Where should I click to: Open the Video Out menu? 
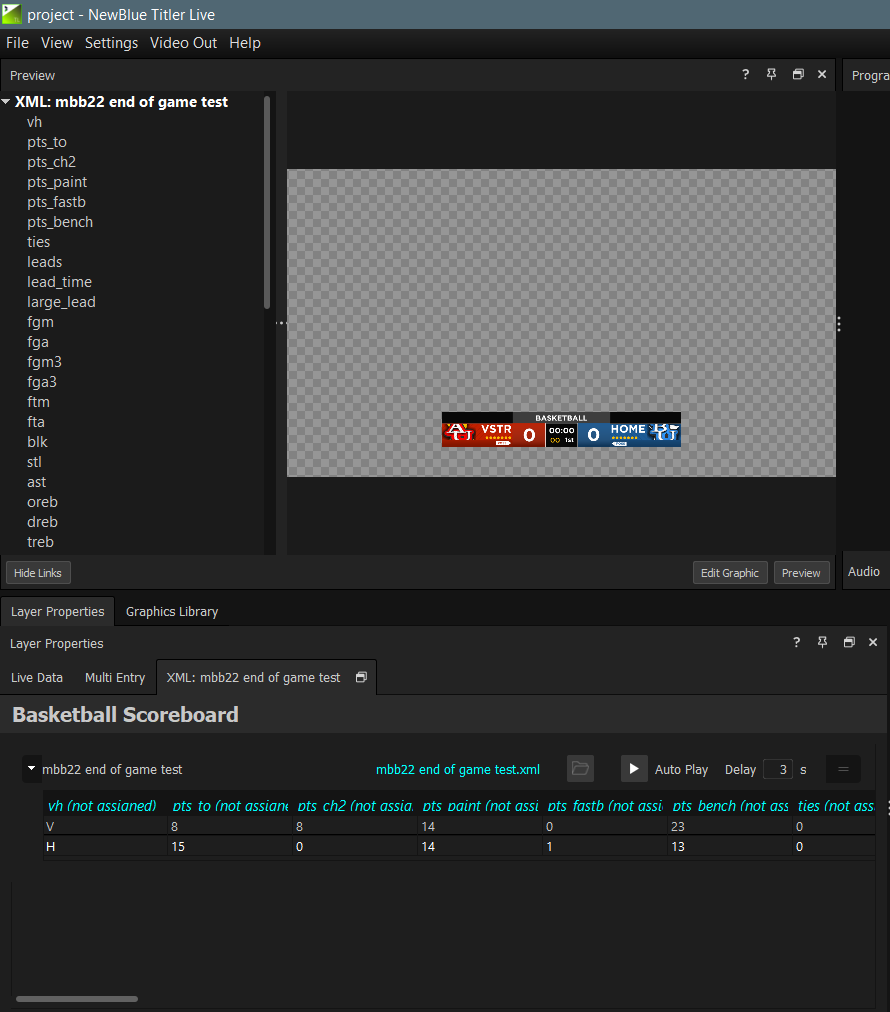pos(183,43)
